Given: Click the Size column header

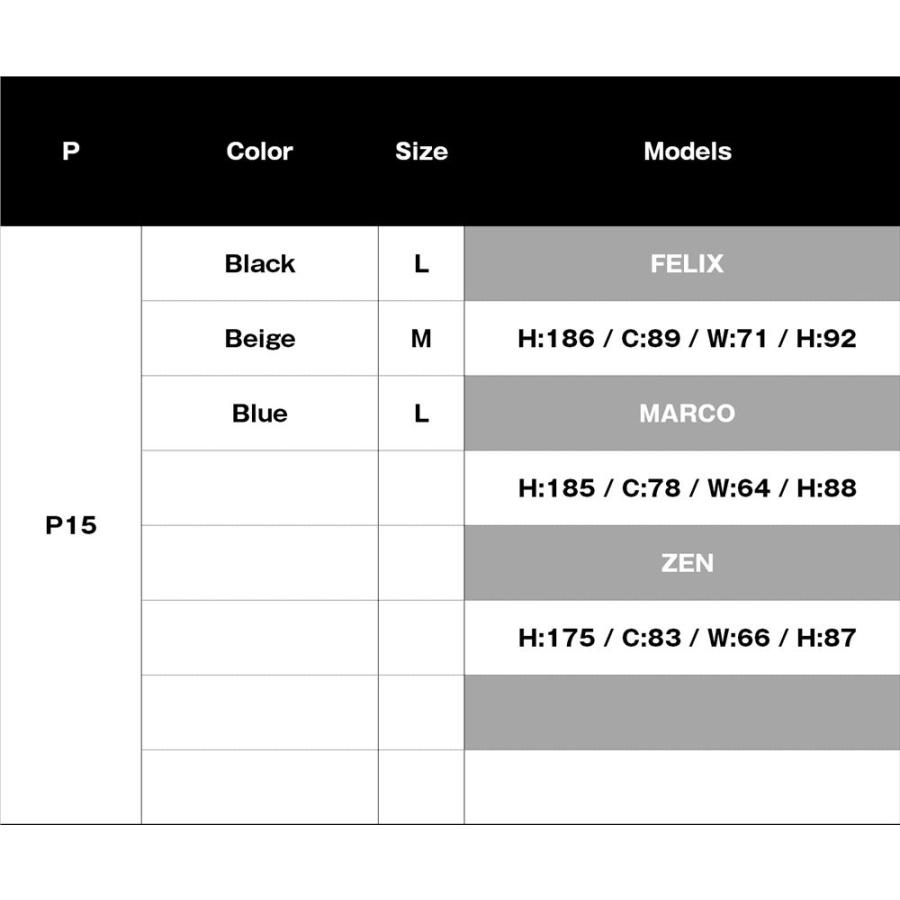Looking at the screenshot, I should [x=421, y=152].
